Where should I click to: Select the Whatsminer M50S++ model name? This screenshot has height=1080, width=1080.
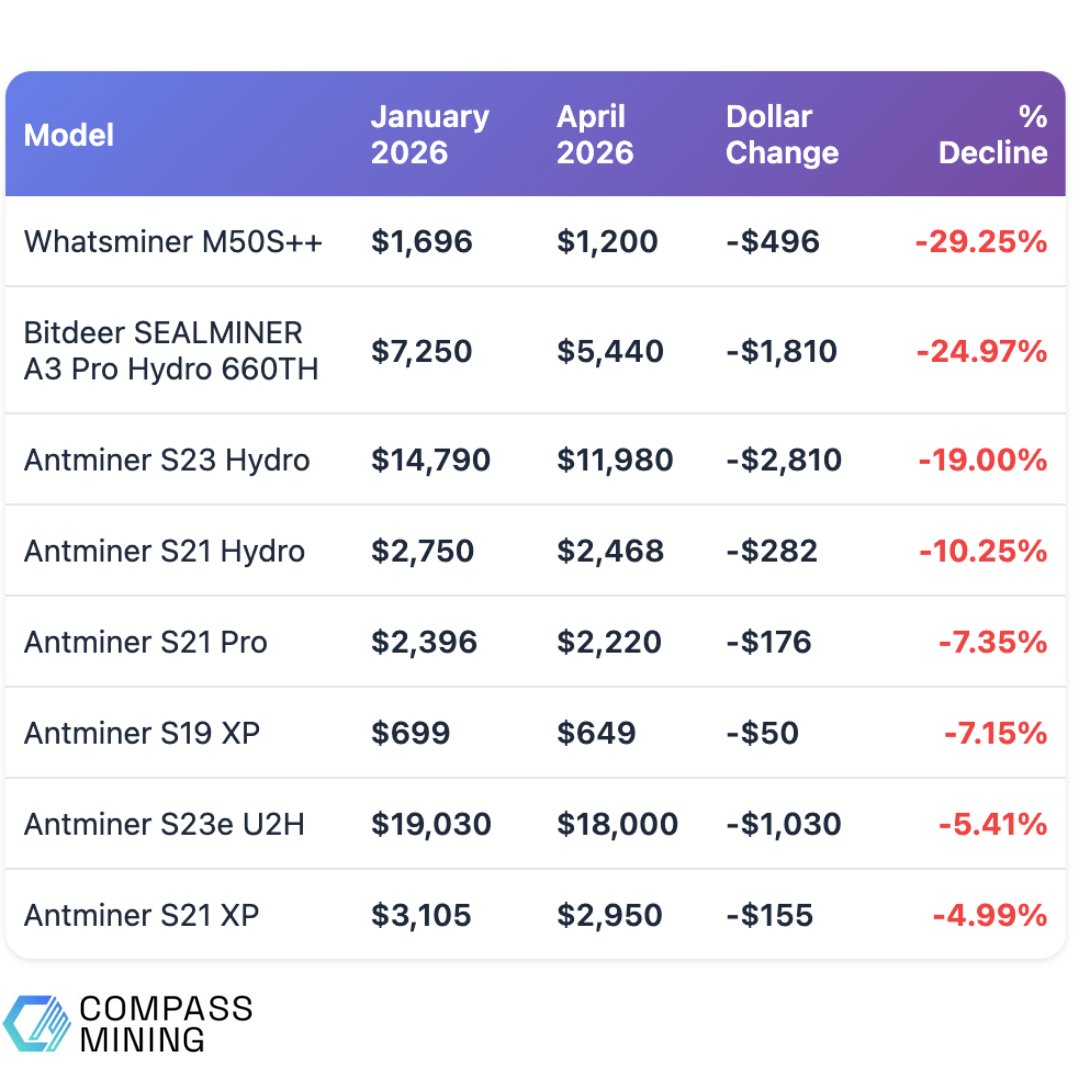[173, 241]
